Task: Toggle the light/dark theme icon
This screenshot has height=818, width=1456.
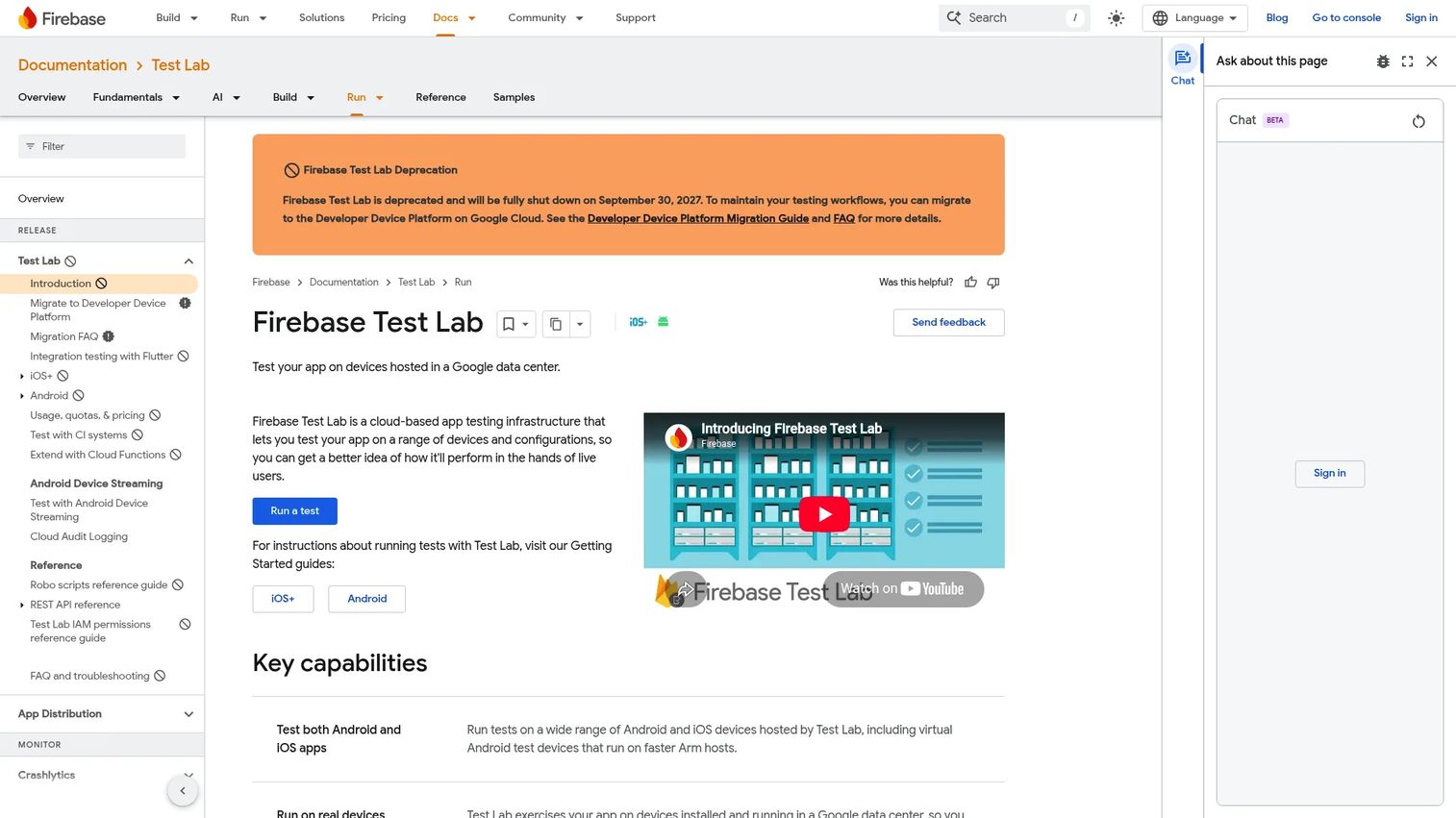Action: click(x=1116, y=18)
